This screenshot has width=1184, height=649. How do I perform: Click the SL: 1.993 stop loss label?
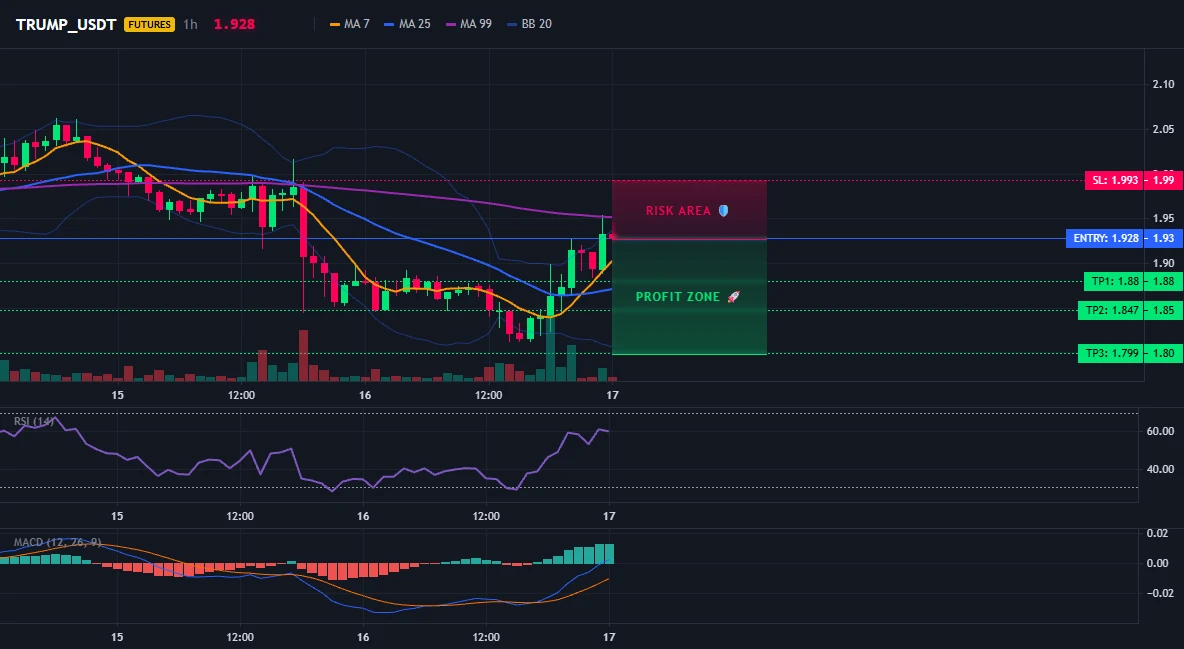pyautogui.click(x=1115, y=181)
